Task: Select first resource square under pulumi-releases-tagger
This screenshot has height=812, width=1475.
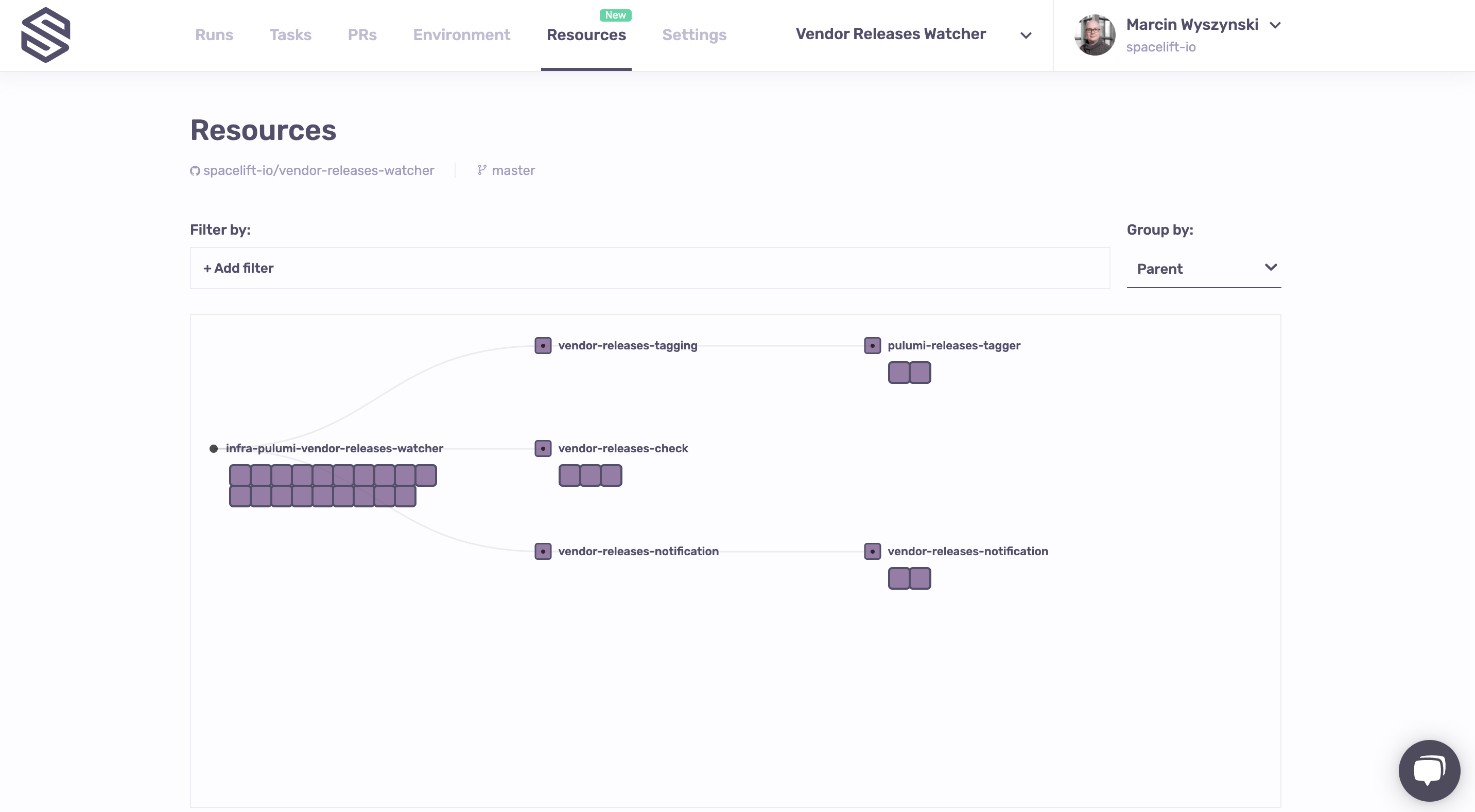Action: point(898,373)
